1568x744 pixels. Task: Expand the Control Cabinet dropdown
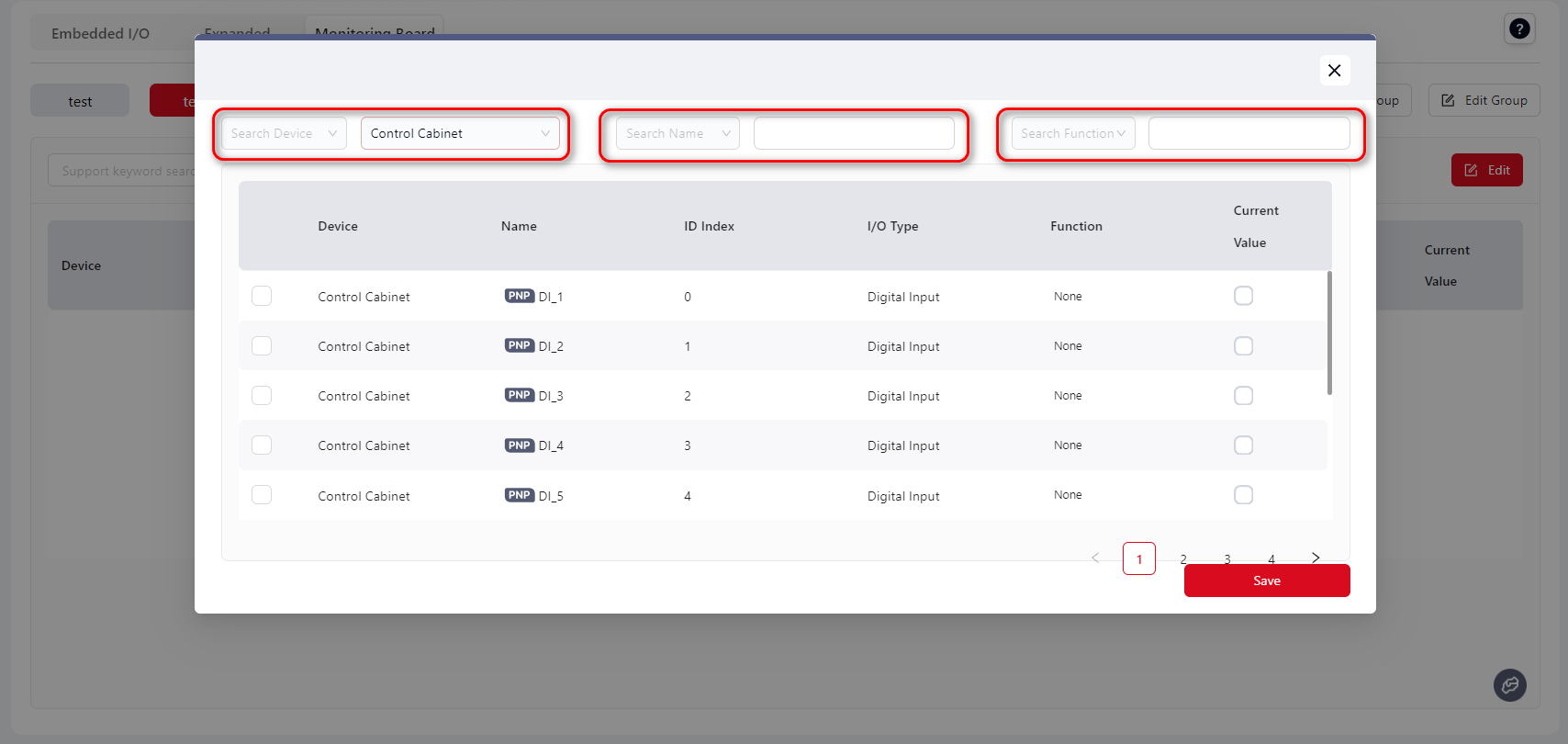(x=459, y=133)
